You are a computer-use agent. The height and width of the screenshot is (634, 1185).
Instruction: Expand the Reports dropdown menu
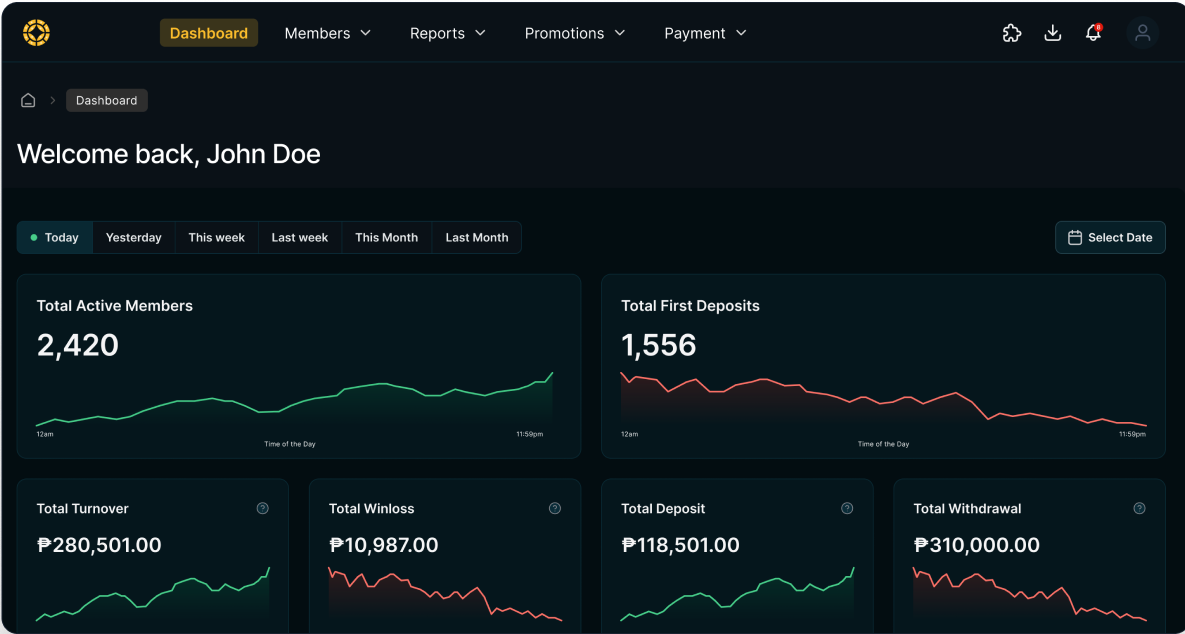click(447, 33)
